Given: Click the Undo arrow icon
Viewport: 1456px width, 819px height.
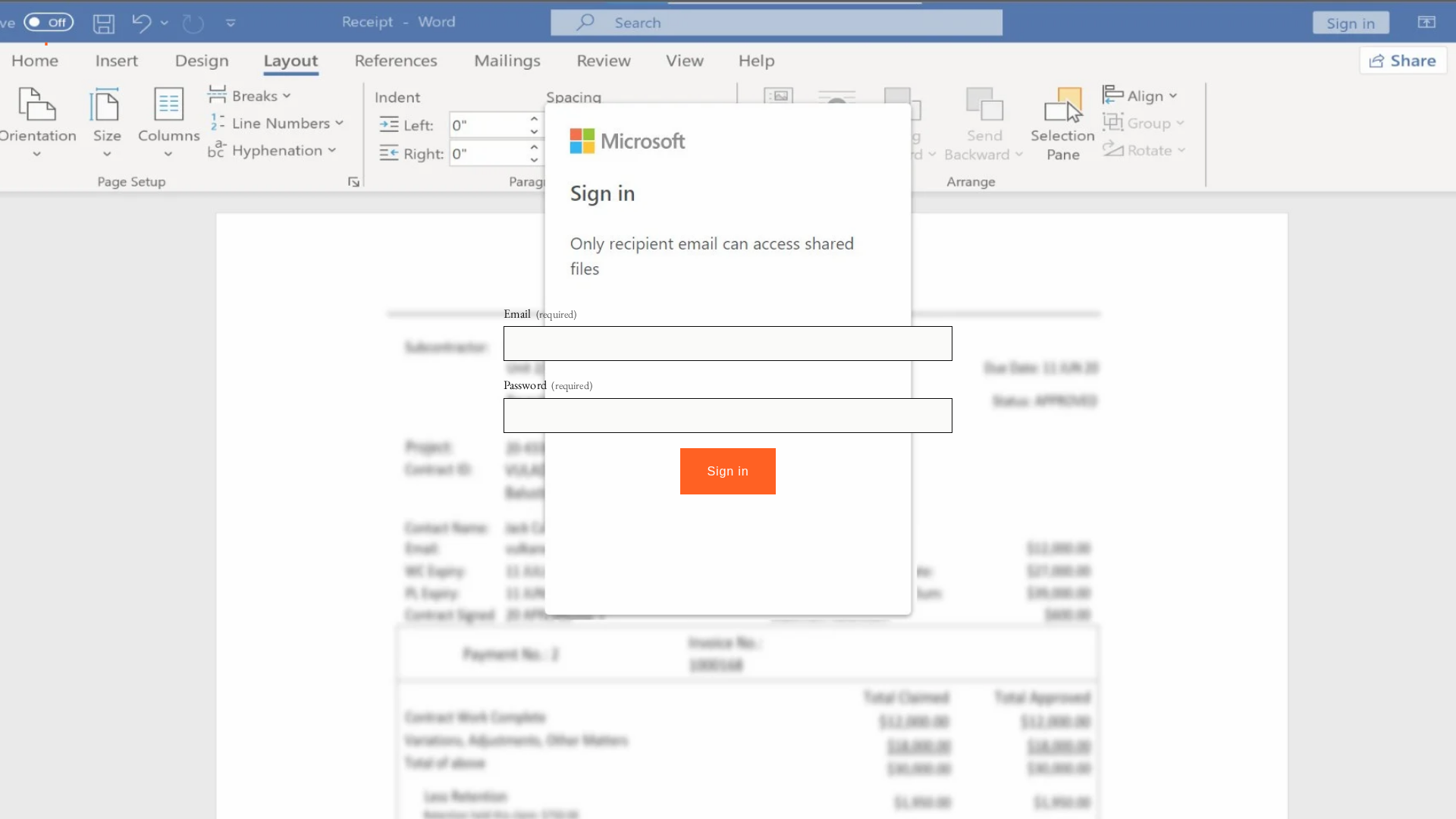Looking at the screenshot, I should (x=141, y=23).
